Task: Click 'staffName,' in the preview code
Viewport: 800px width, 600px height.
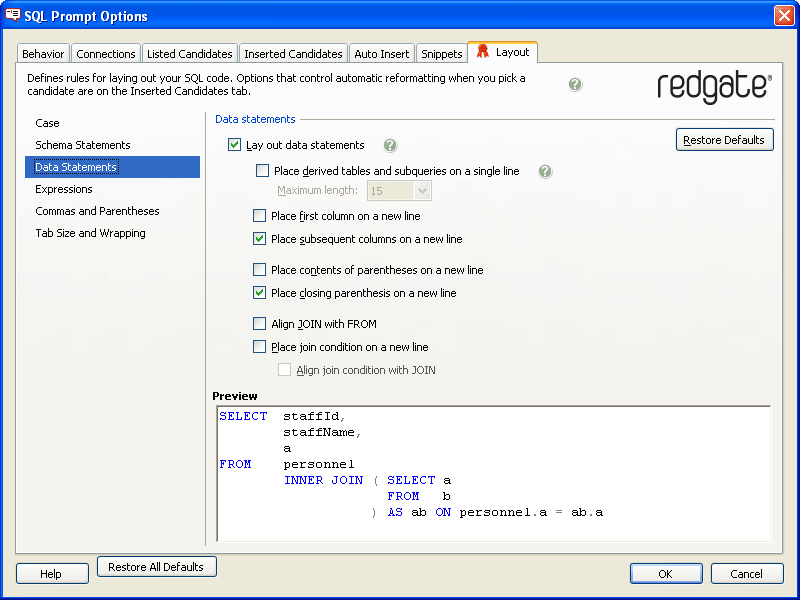Action: tap(322, 433)
